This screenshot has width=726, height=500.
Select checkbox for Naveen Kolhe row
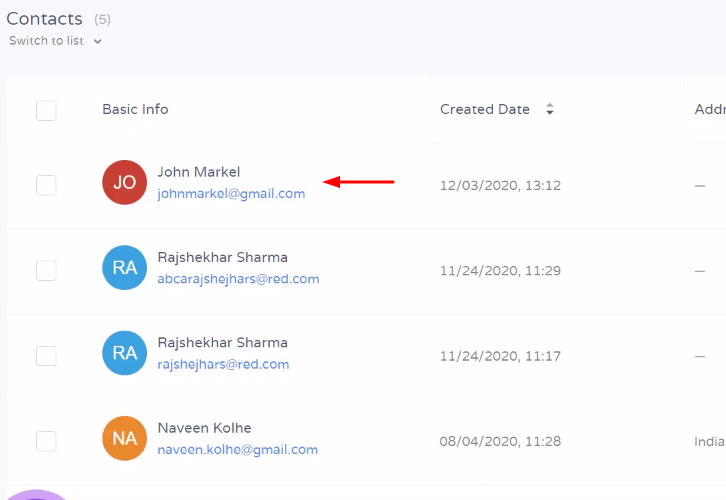pos(46,441)
